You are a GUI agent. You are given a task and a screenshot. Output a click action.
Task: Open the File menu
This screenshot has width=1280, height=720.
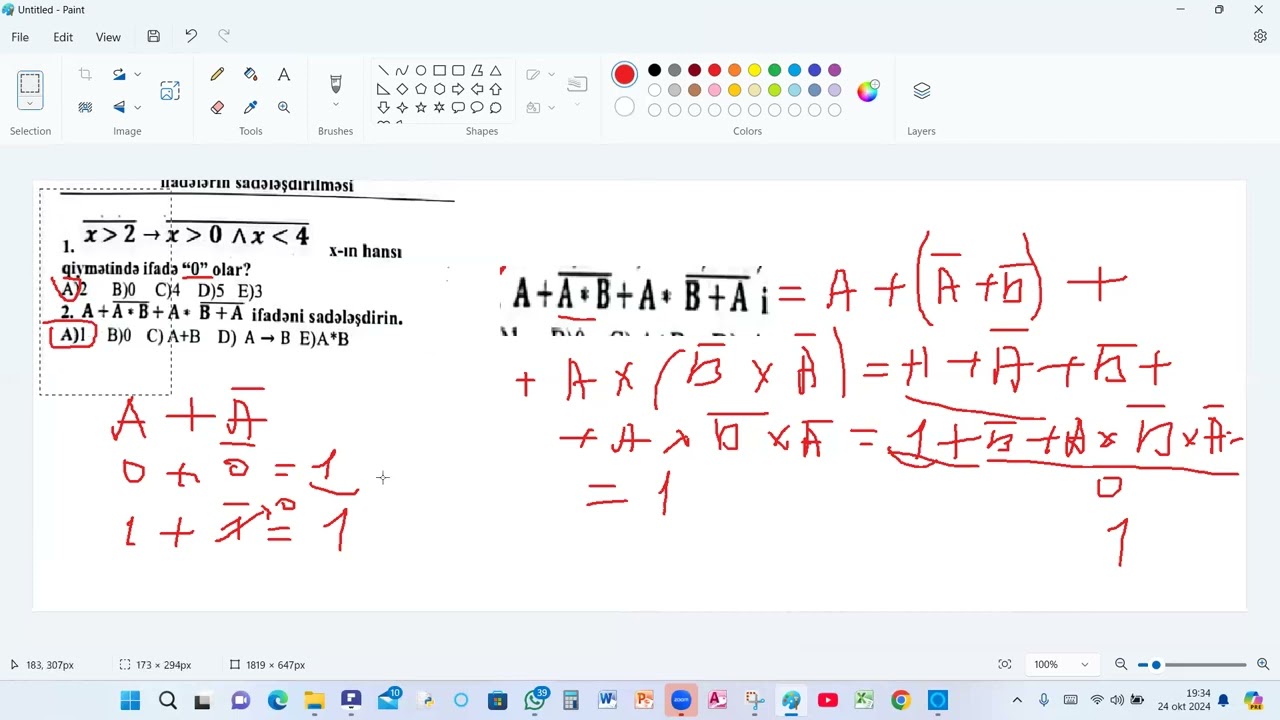click(x=20, y=37)
